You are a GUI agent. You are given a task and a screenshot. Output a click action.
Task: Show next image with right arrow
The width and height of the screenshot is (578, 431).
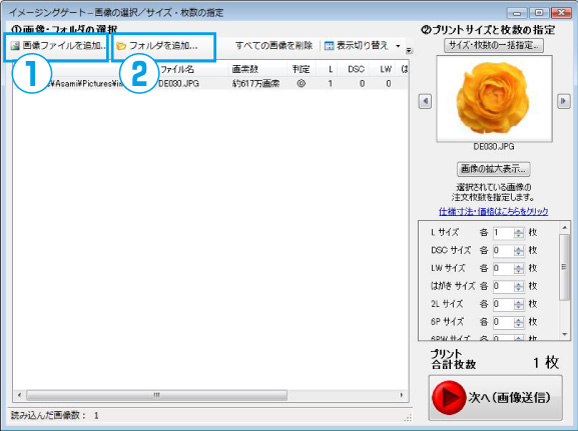coord(563,101)
